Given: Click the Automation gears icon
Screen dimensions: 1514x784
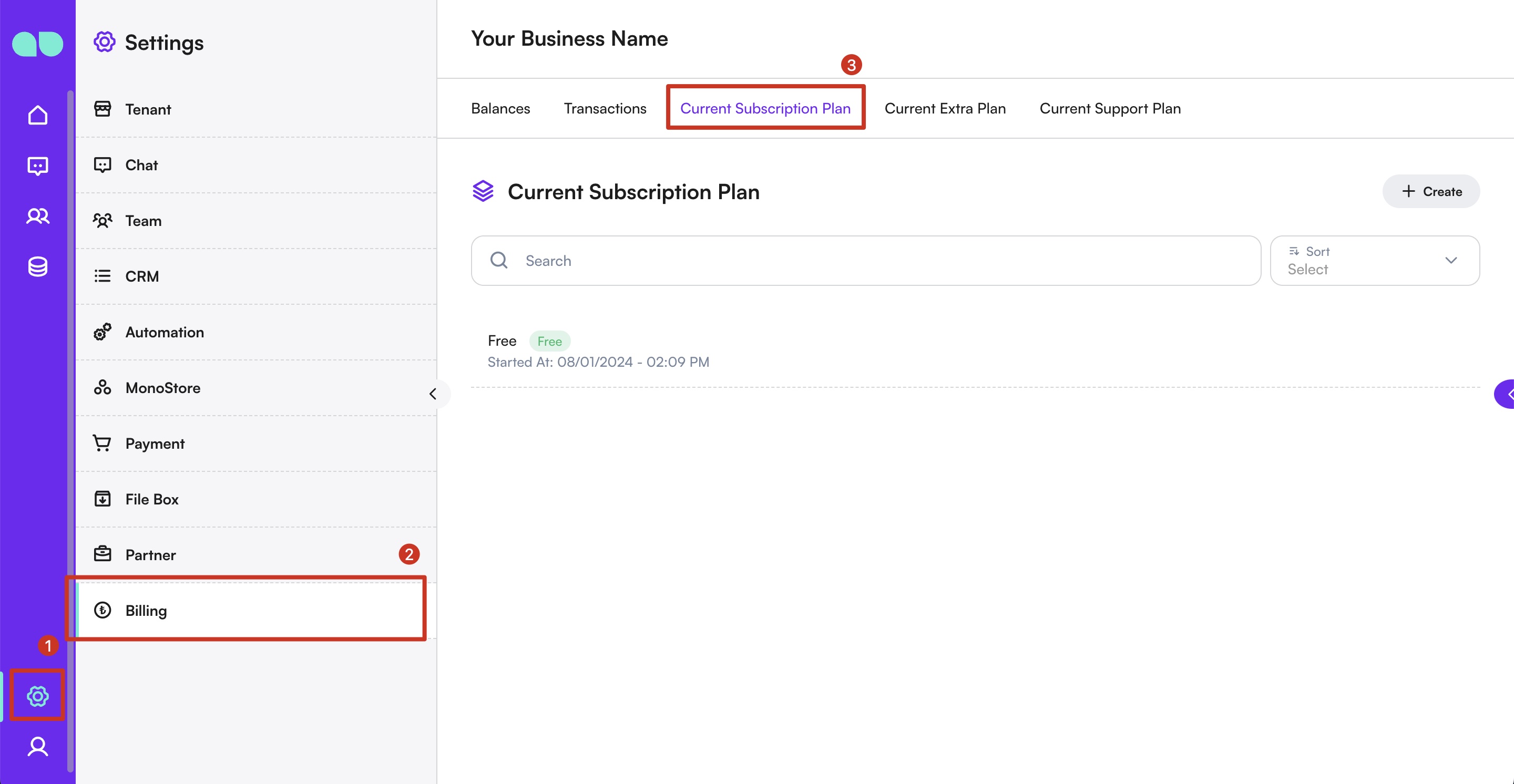Looking at the screenshot, I should (103, 332).
